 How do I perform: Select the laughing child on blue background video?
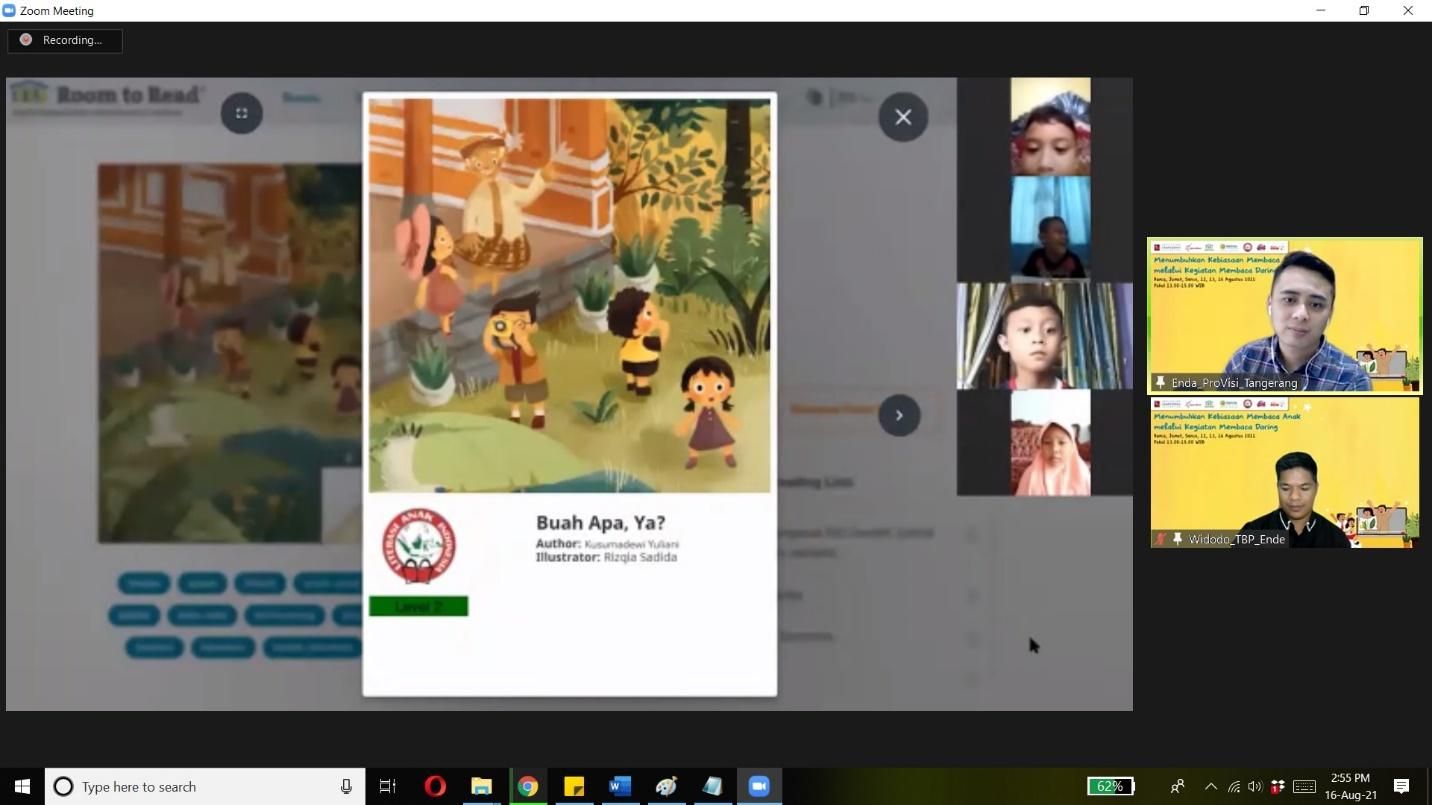point(1050,228)
